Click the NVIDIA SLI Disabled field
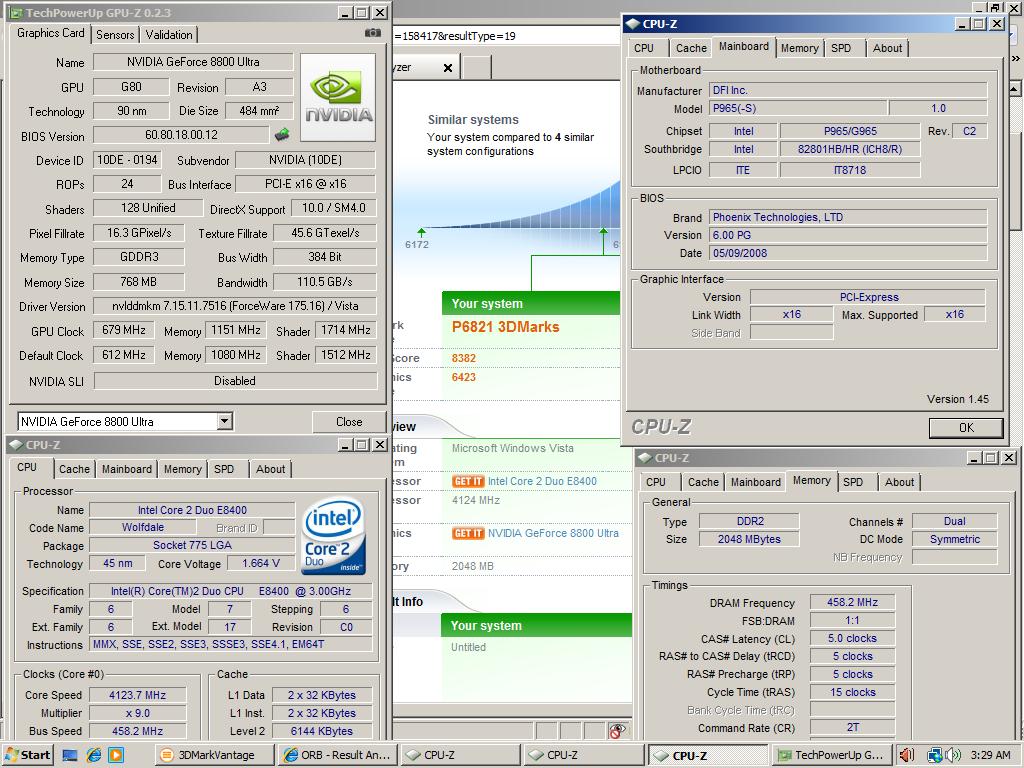1024x768 pixels. 235,381
